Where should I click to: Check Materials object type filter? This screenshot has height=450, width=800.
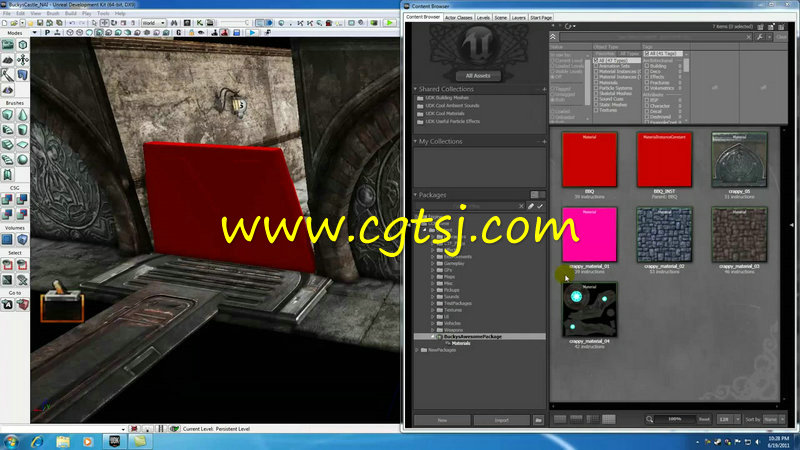point(596,82)
